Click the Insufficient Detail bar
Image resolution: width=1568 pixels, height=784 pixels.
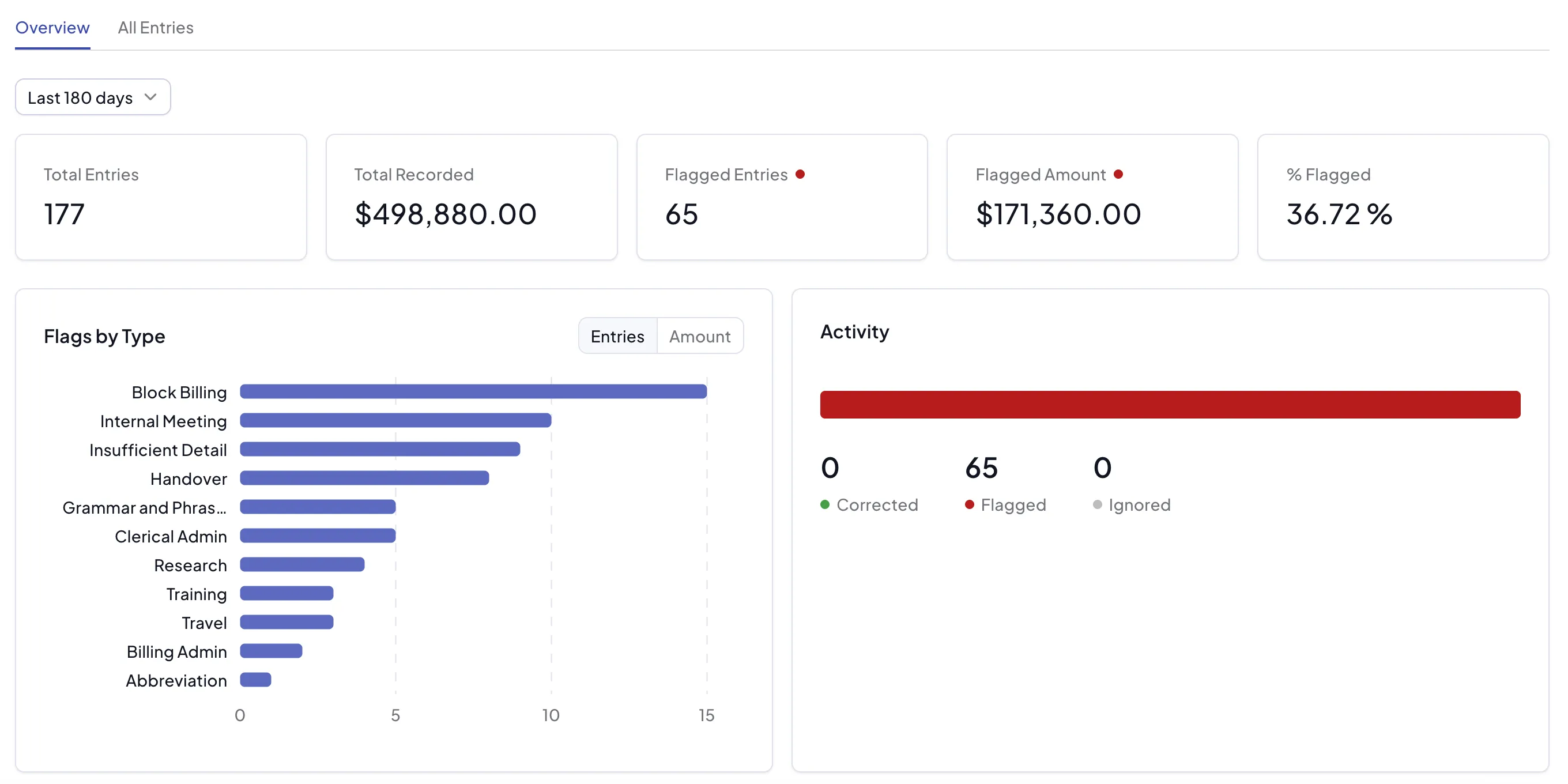coord(380,449)
